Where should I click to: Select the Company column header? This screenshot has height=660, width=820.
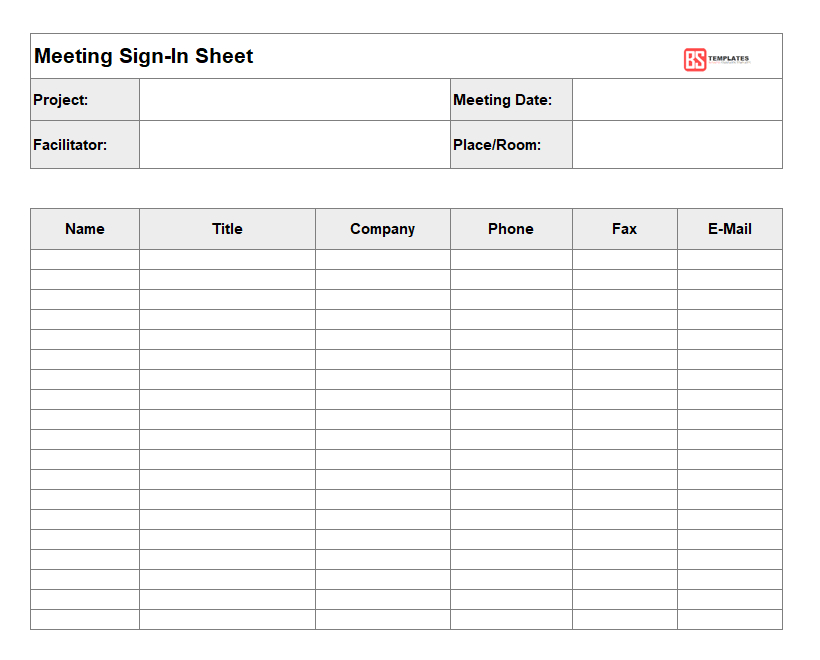(383, 229)
